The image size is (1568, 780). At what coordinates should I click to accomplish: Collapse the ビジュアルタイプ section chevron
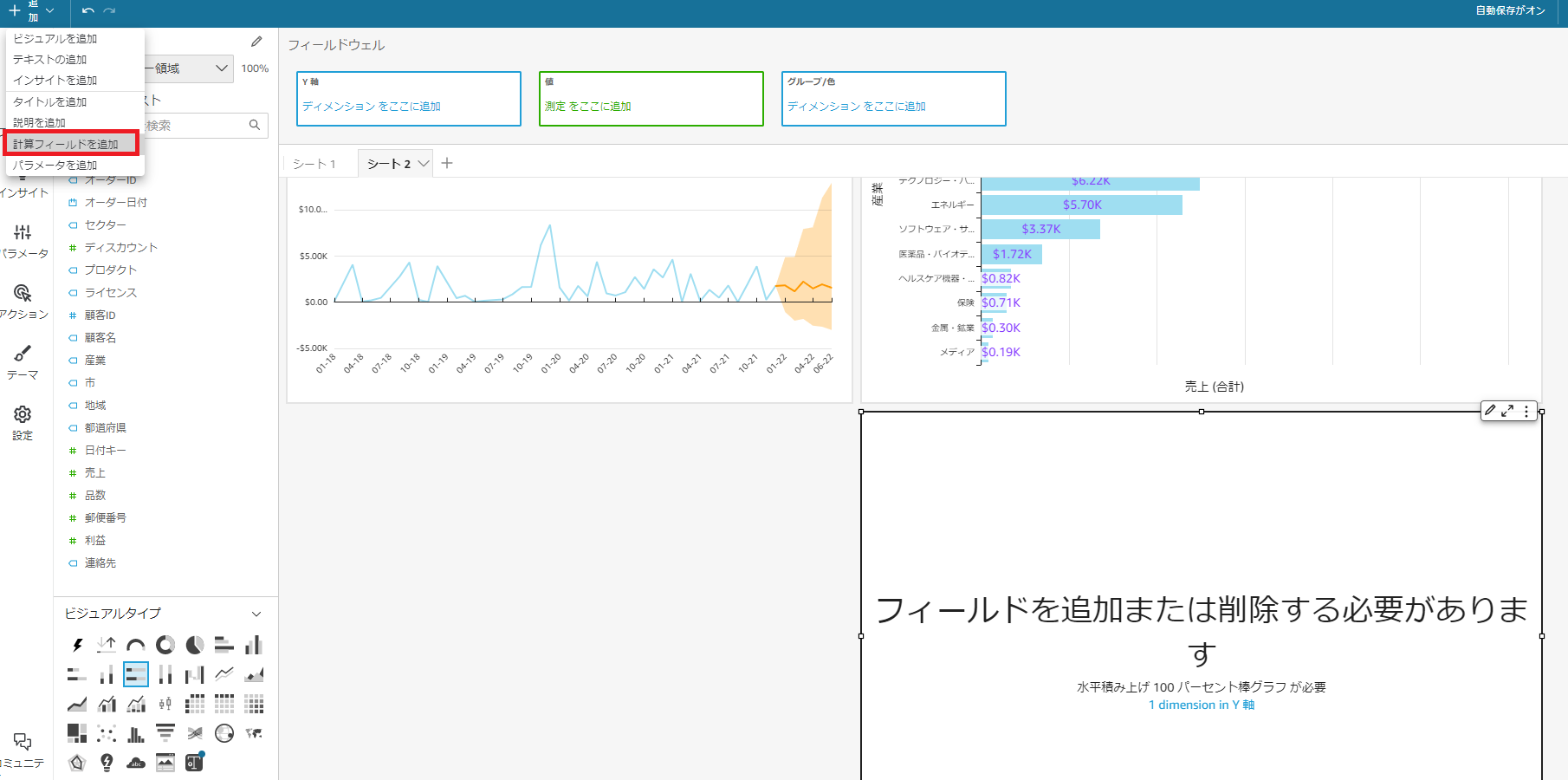point(256,614)
